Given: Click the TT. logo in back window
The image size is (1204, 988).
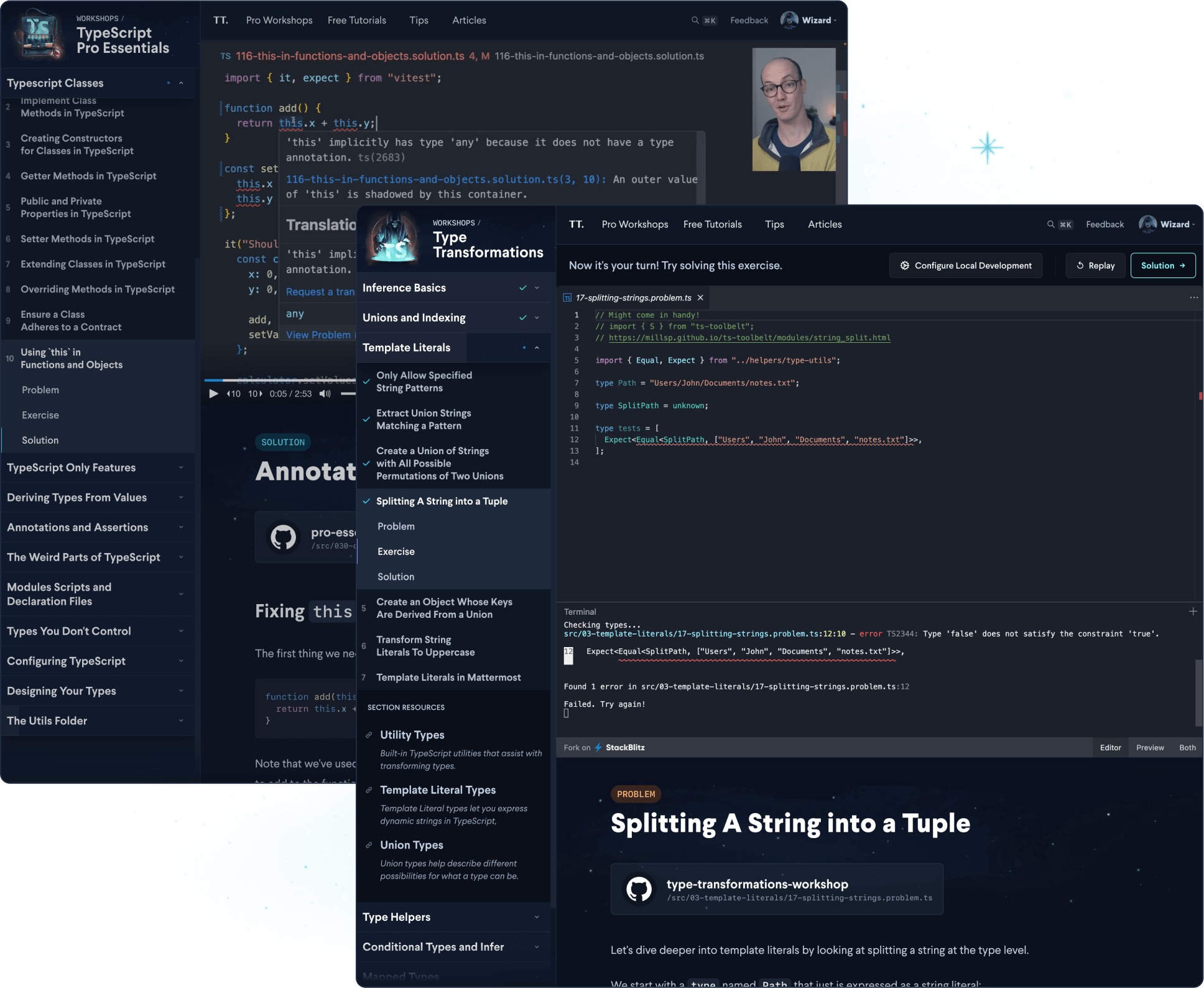Looking at the screenshot, I should [221, 21].
